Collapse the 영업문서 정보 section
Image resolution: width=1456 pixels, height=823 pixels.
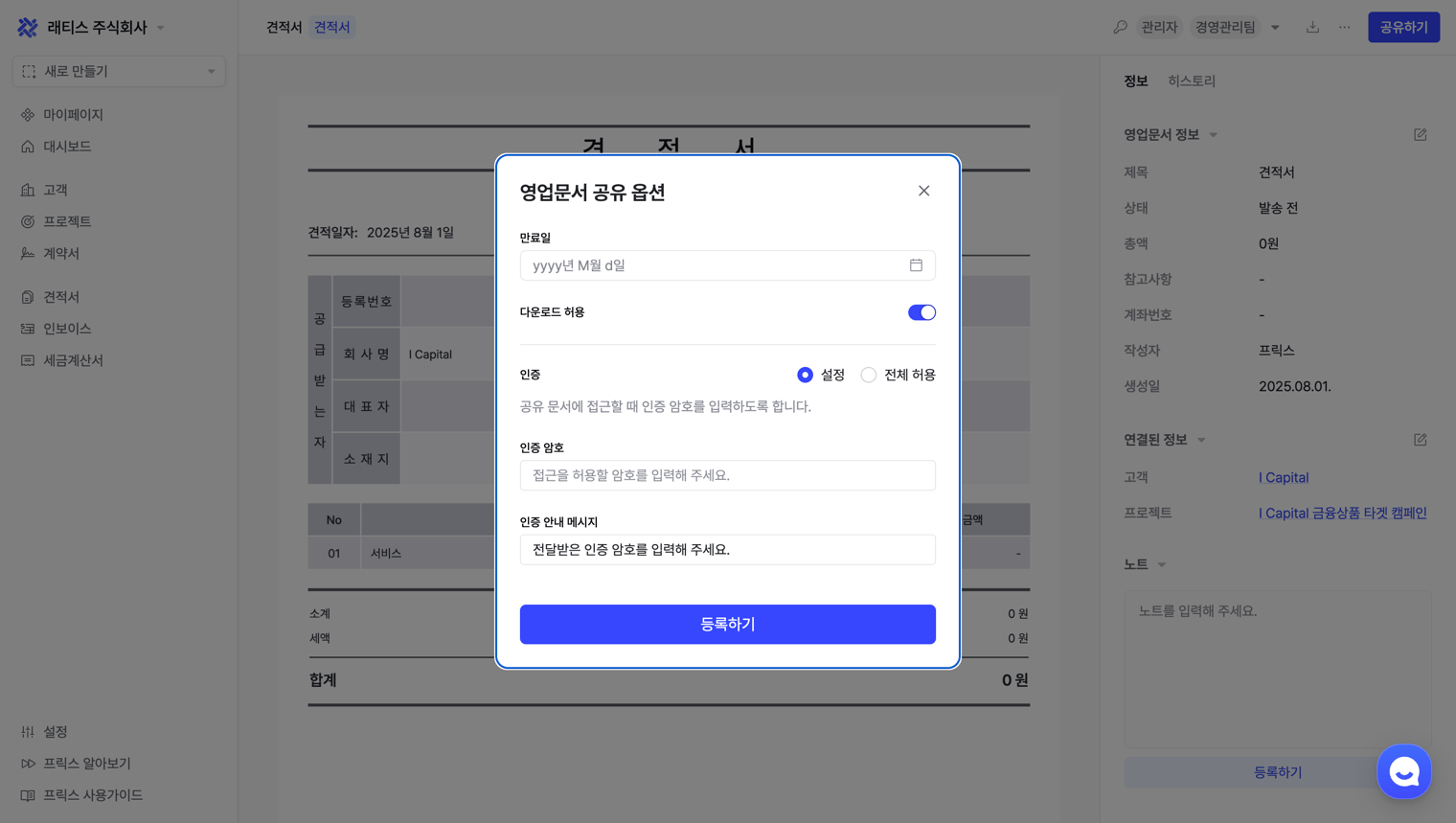click(1214, 135)
